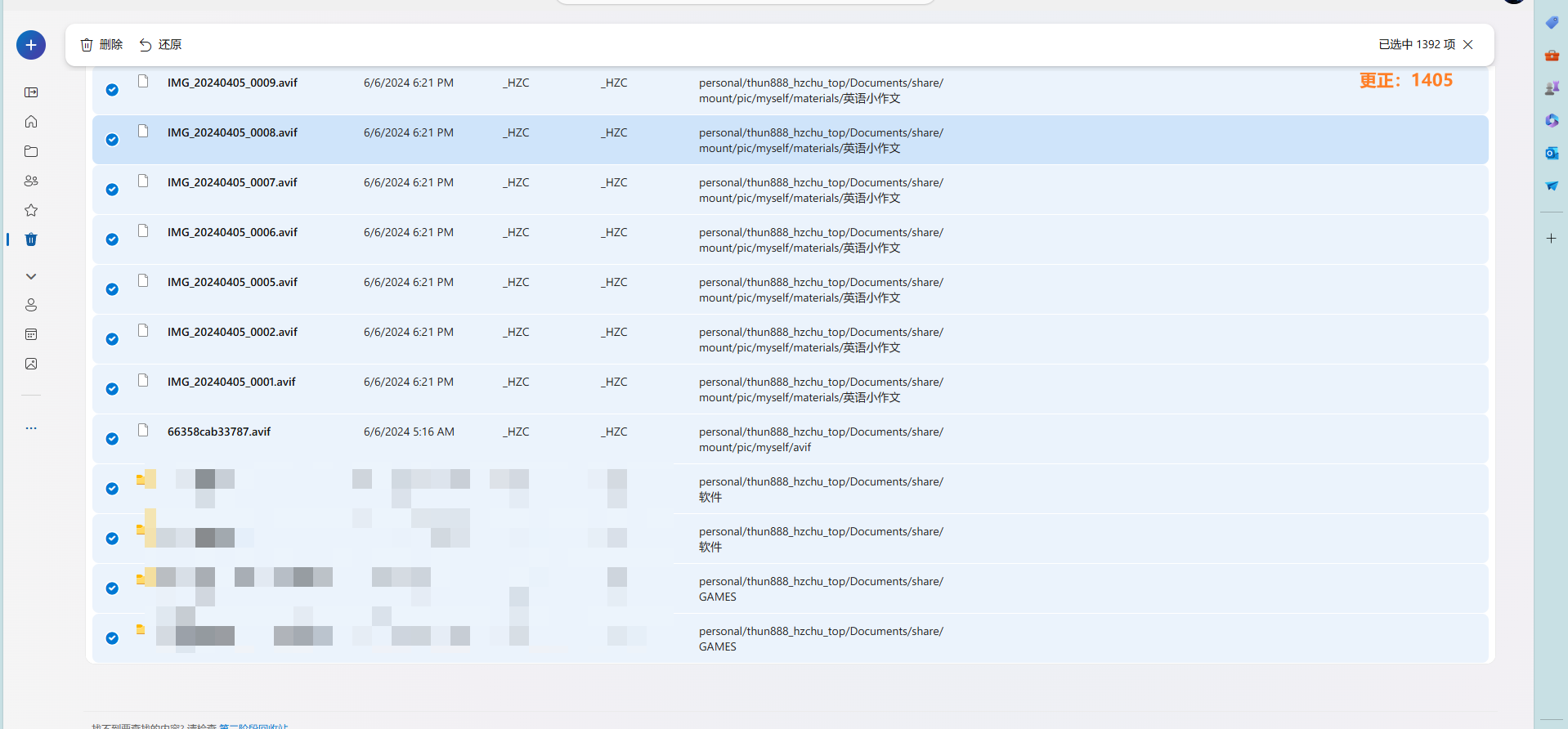Click the file name IMG_20240405_0009.avif
Image resolution: width=1568 pixels, height=729 pixels.
click(232, 83)
